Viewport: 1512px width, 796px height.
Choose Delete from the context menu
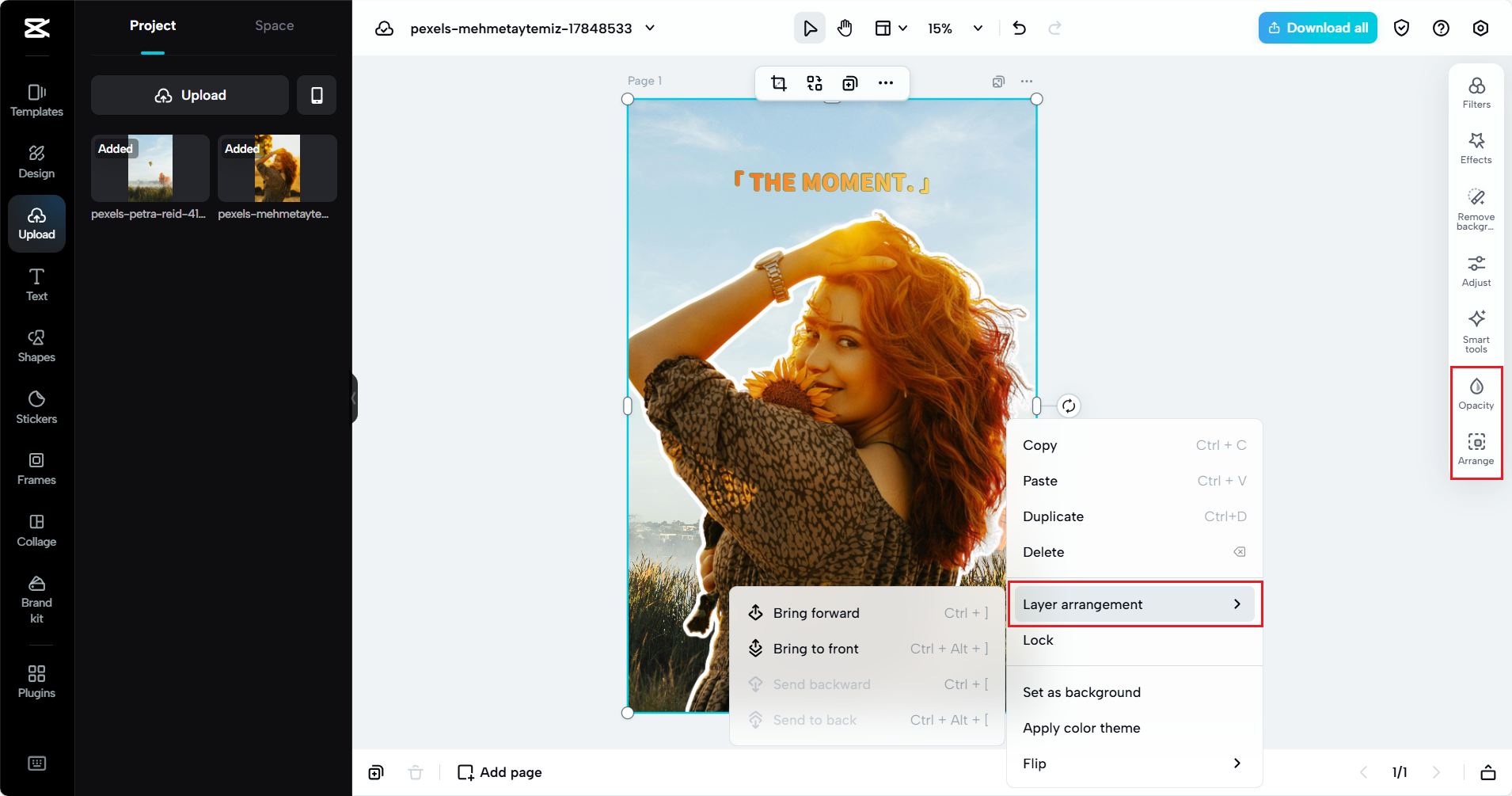(1134, 552)
